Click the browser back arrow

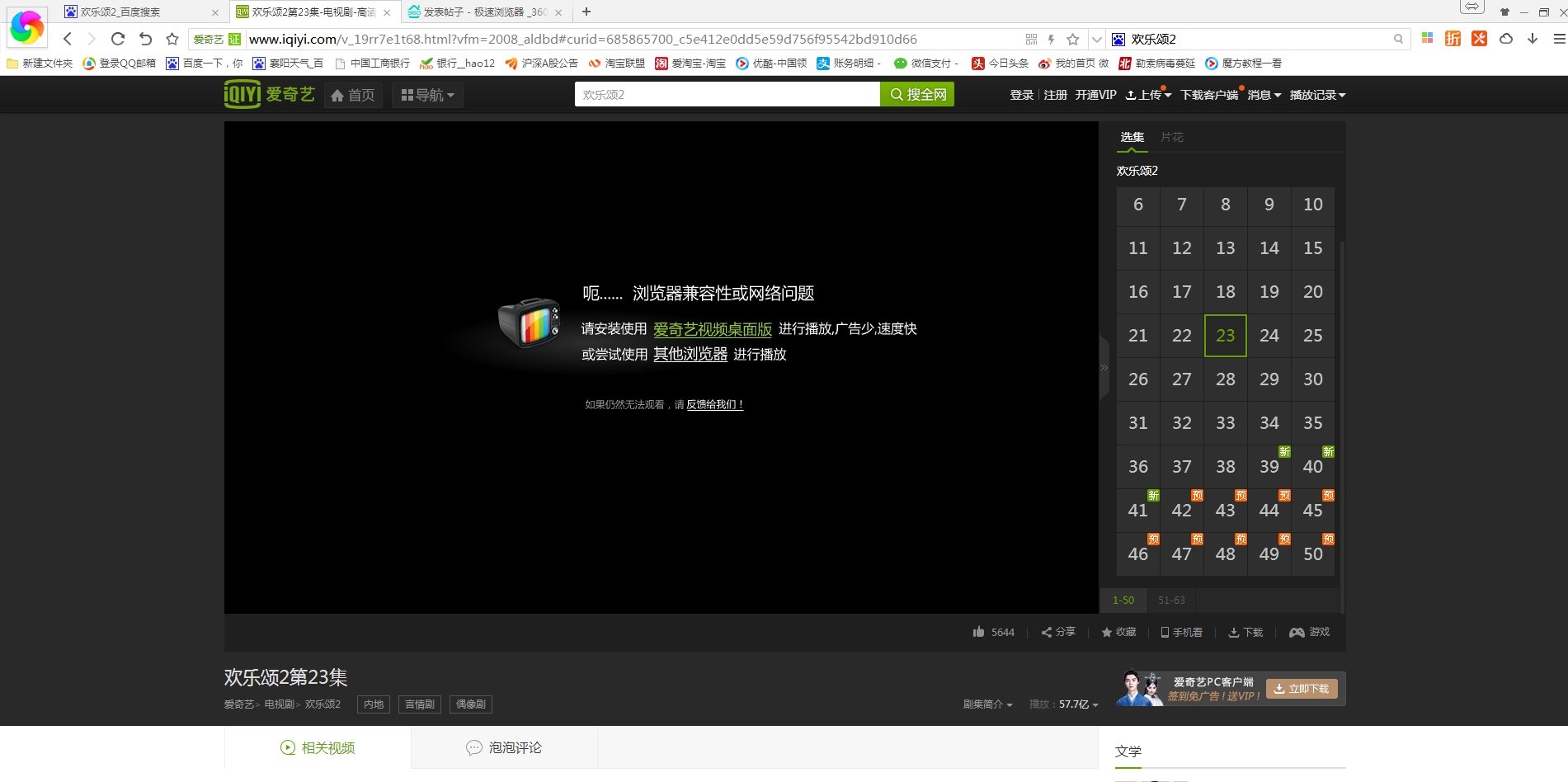(68, 39)
